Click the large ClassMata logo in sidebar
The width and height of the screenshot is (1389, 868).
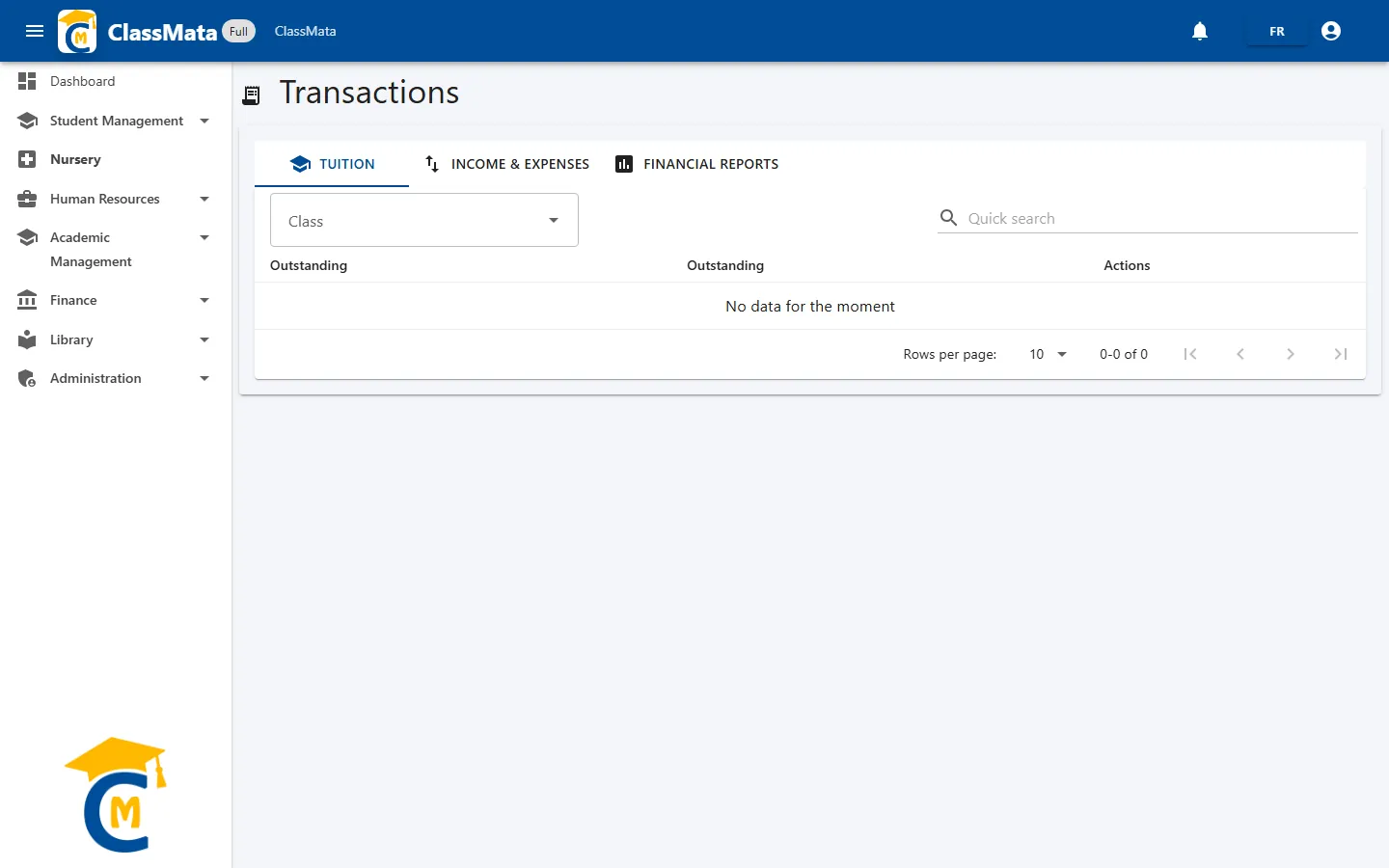[x=116, y=795]
